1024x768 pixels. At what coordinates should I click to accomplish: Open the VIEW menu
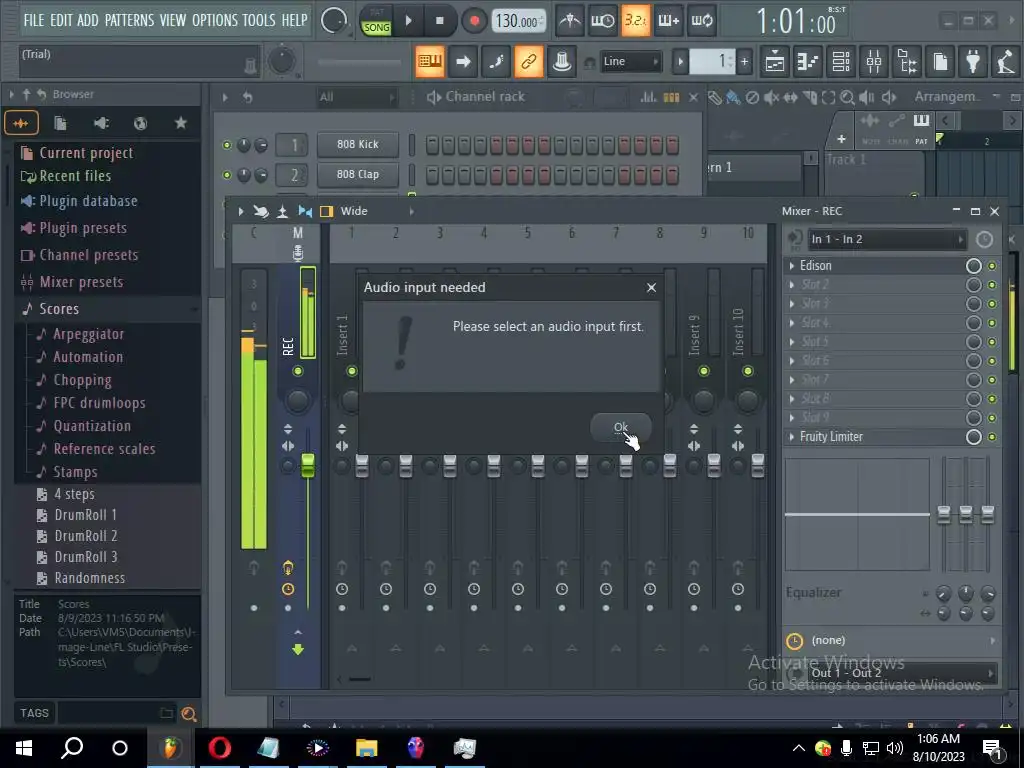(x=173, y=20)
